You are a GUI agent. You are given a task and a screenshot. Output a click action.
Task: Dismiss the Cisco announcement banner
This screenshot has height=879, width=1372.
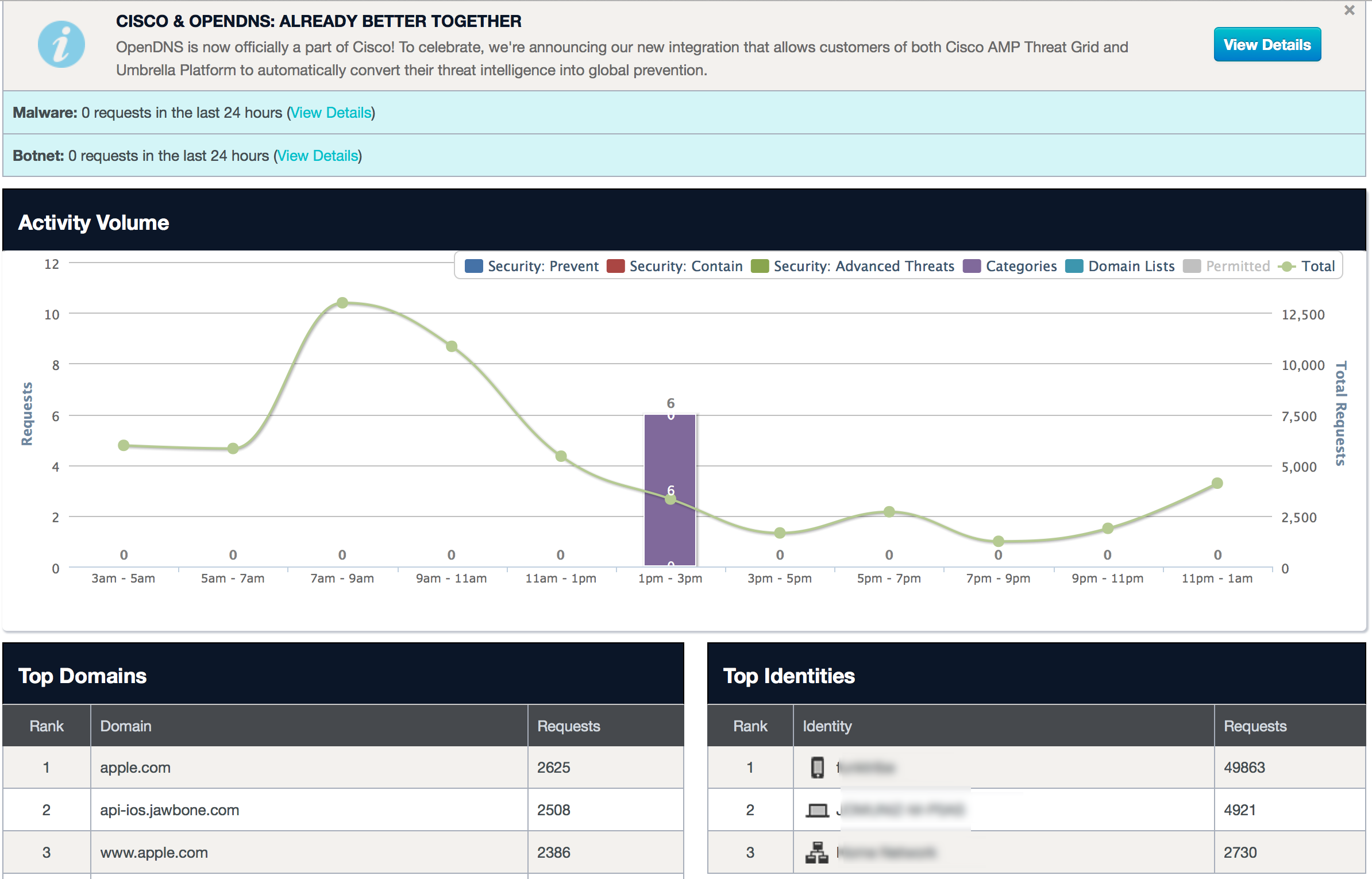[x=1349, y=10]
